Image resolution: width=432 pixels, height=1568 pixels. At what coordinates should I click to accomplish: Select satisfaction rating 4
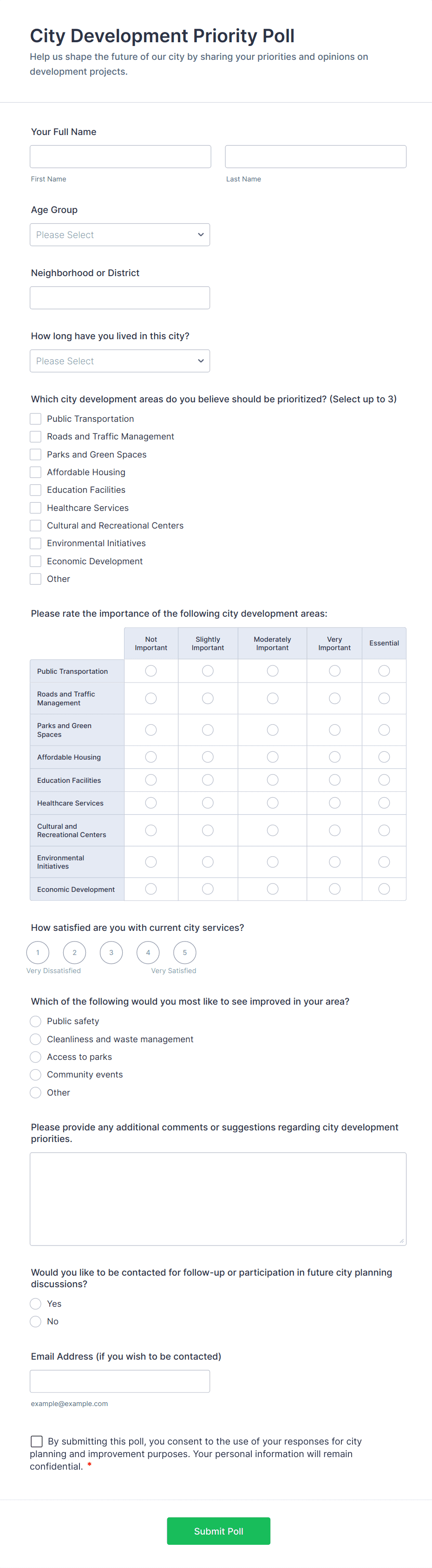pos(148,953)
